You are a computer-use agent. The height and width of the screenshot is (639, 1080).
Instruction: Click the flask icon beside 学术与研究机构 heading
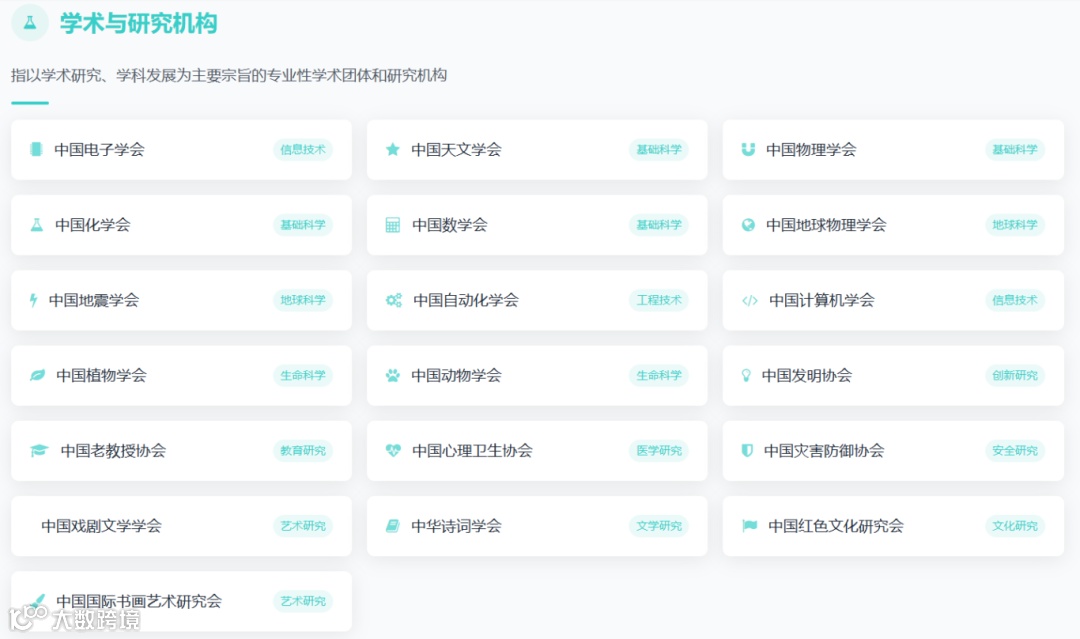[30, 23]
